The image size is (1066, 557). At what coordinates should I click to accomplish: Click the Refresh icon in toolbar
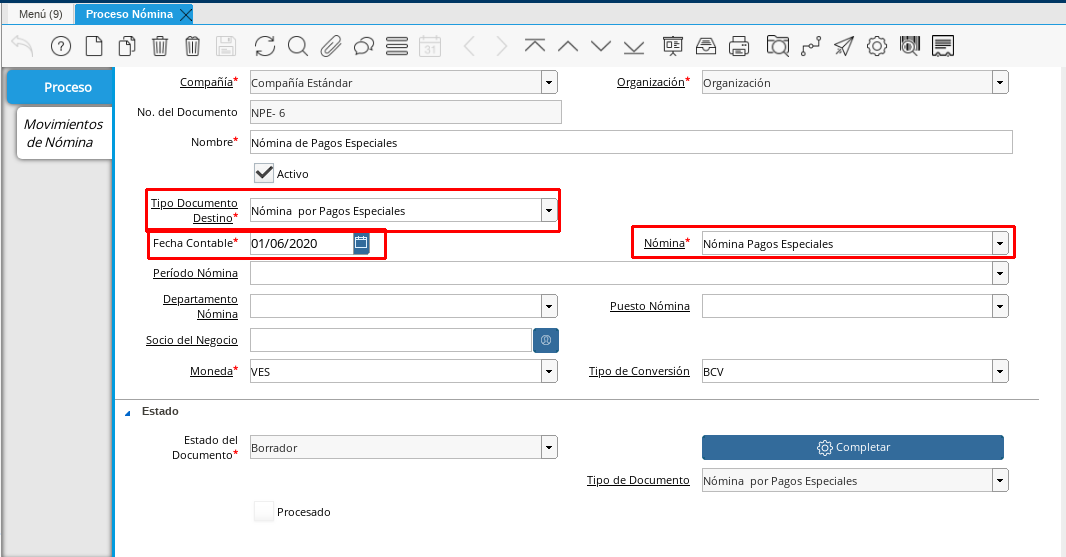[x=264, y=46]
